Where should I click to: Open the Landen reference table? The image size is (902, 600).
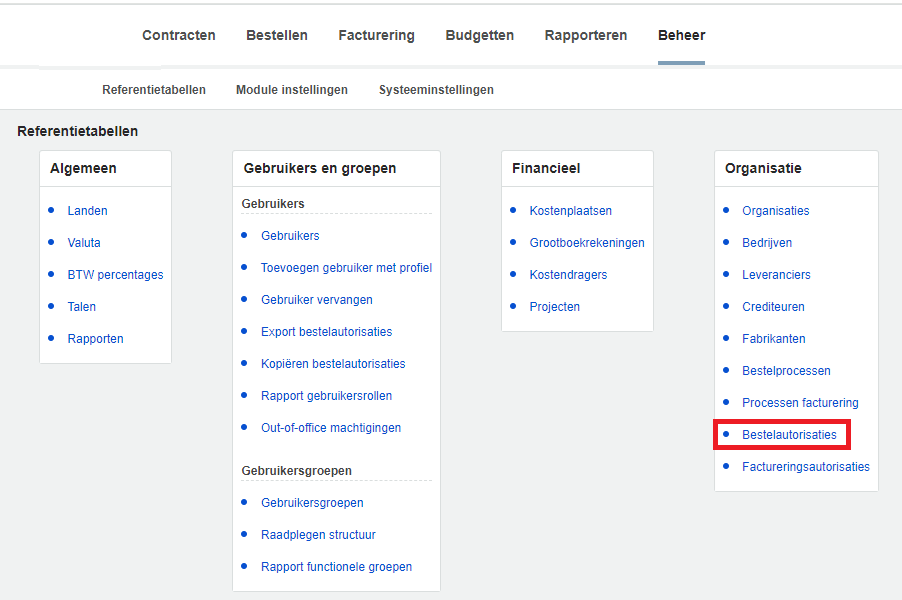[x=87, y=211]
